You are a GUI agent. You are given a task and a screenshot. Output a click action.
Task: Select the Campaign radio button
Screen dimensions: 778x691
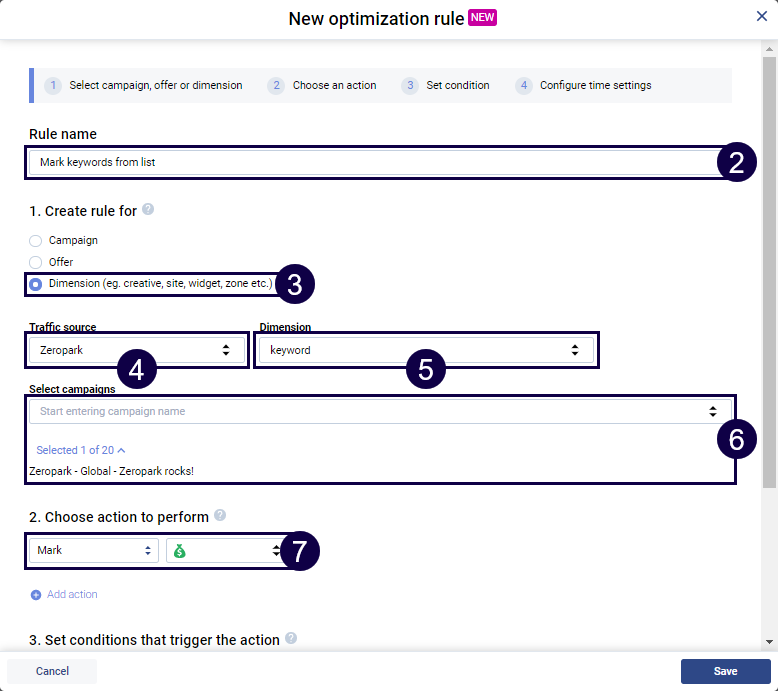[x=36, y=241]
